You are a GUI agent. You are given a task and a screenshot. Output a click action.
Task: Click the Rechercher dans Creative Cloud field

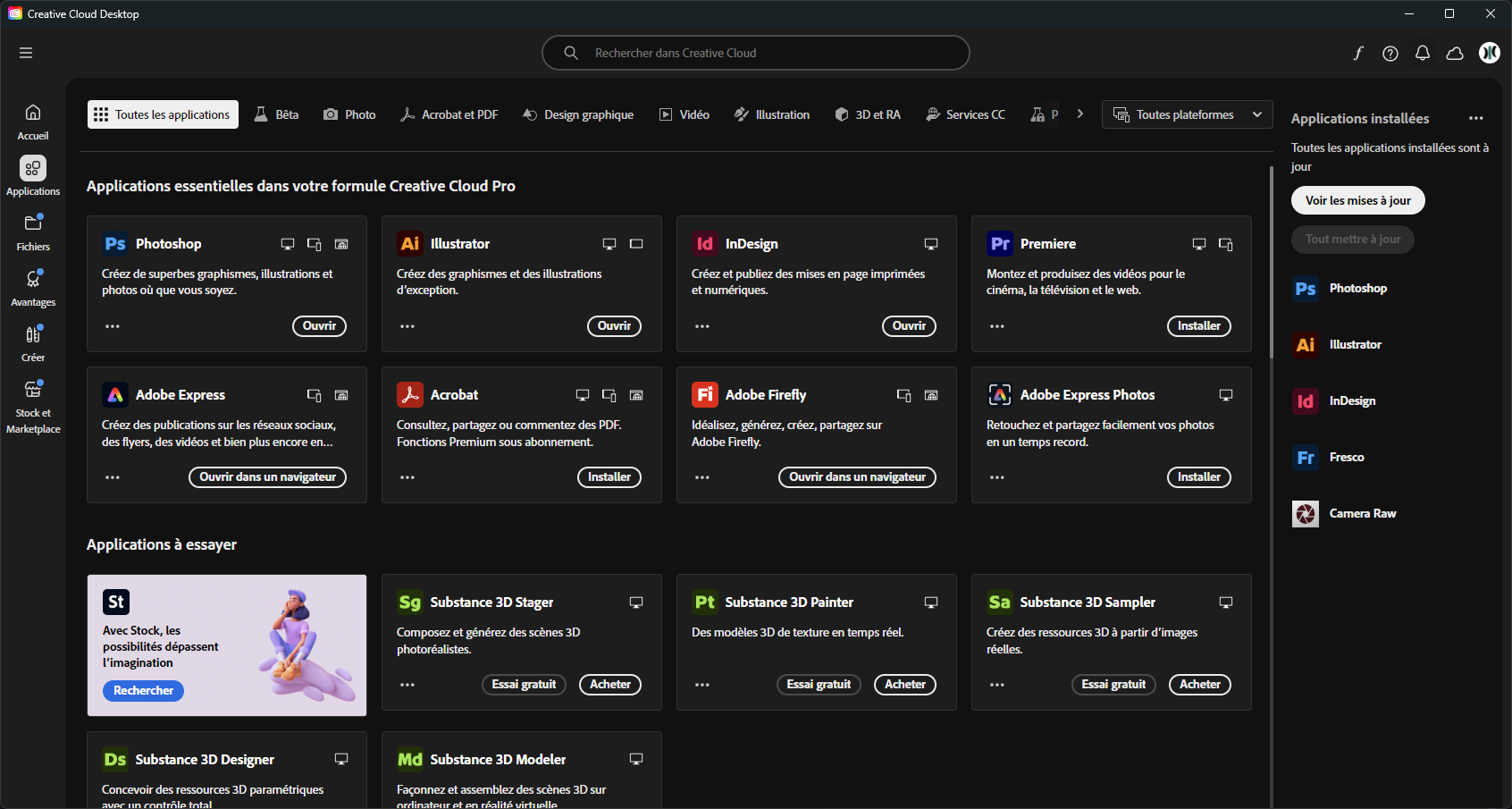click(756, 53)
